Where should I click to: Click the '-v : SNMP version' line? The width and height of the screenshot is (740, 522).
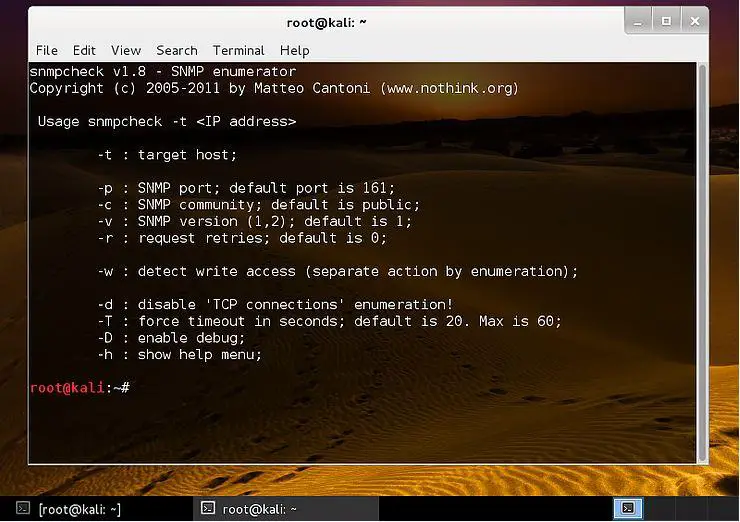pyautogui.click(x=254, y=221)
